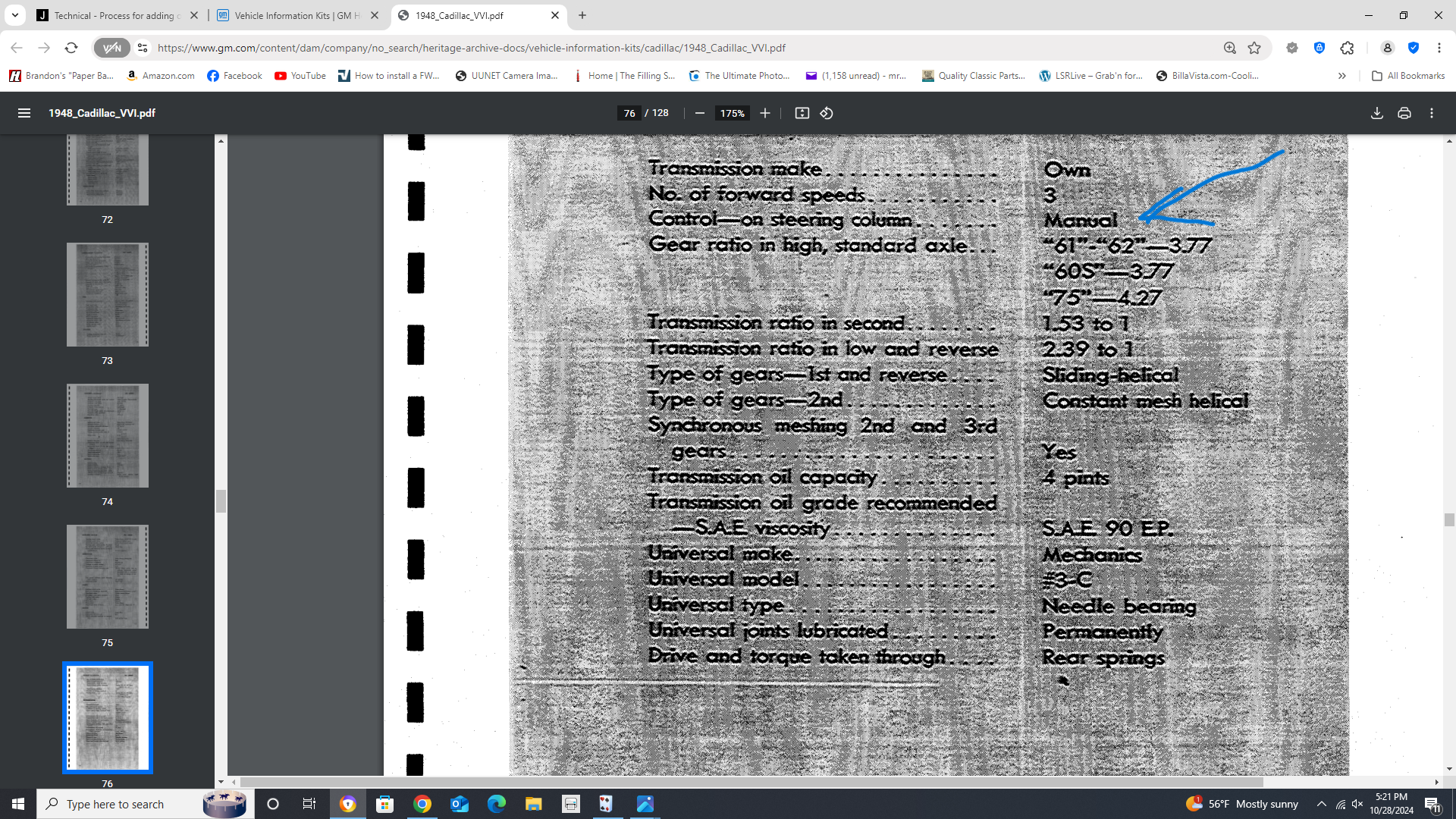The width and height of the screenshot is (1456, 819).
Task: Print the PDF document
Action: tap(1404, 113)
